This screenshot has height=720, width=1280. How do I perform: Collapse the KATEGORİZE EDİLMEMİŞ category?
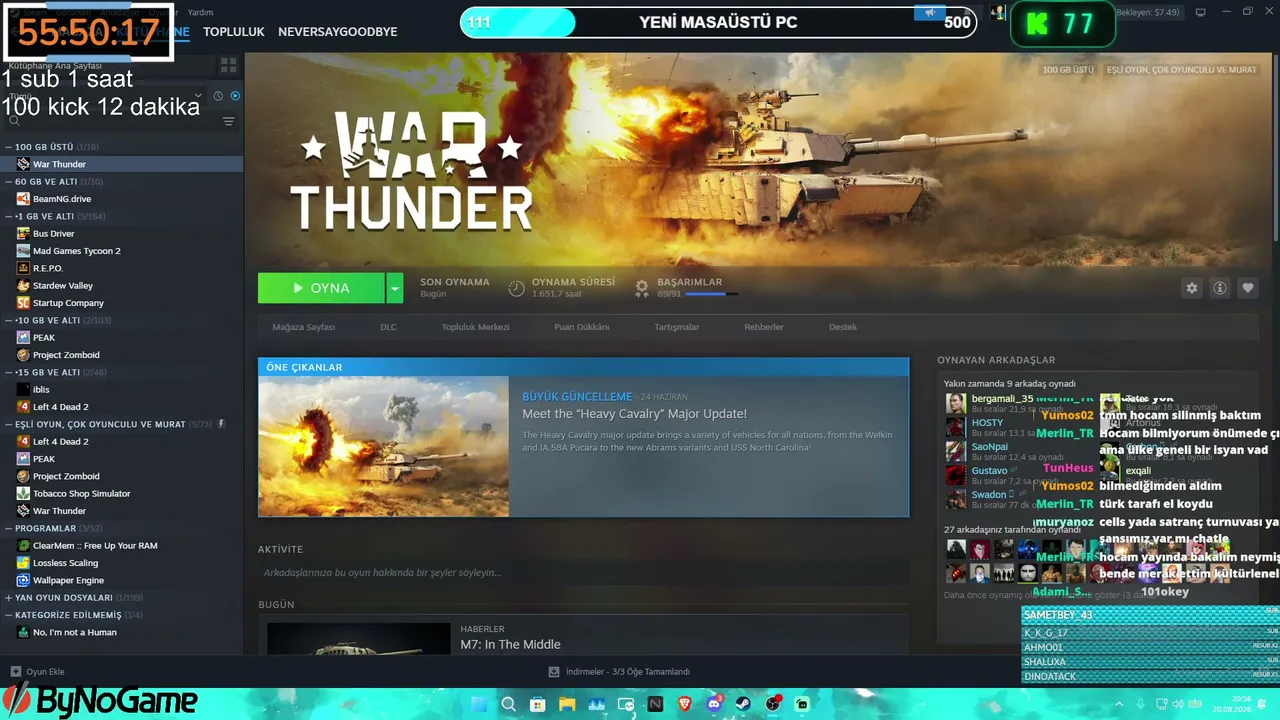(x=8, y=615)
